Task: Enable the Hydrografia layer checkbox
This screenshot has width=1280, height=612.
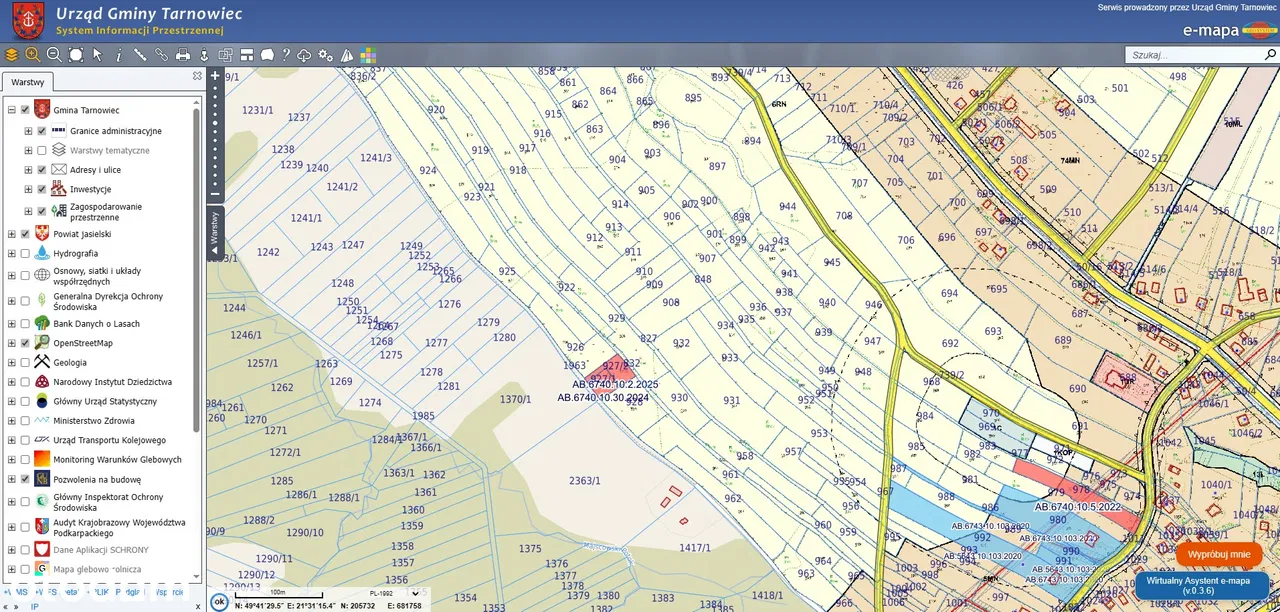Action: pos(25,254)
